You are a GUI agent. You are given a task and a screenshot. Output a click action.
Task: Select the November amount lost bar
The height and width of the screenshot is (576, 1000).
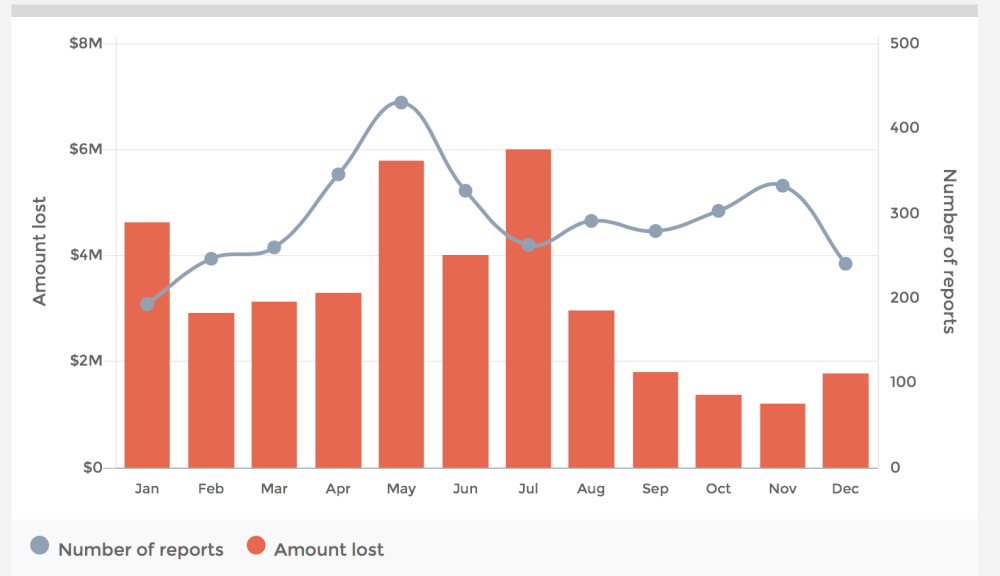pos(783,436)
